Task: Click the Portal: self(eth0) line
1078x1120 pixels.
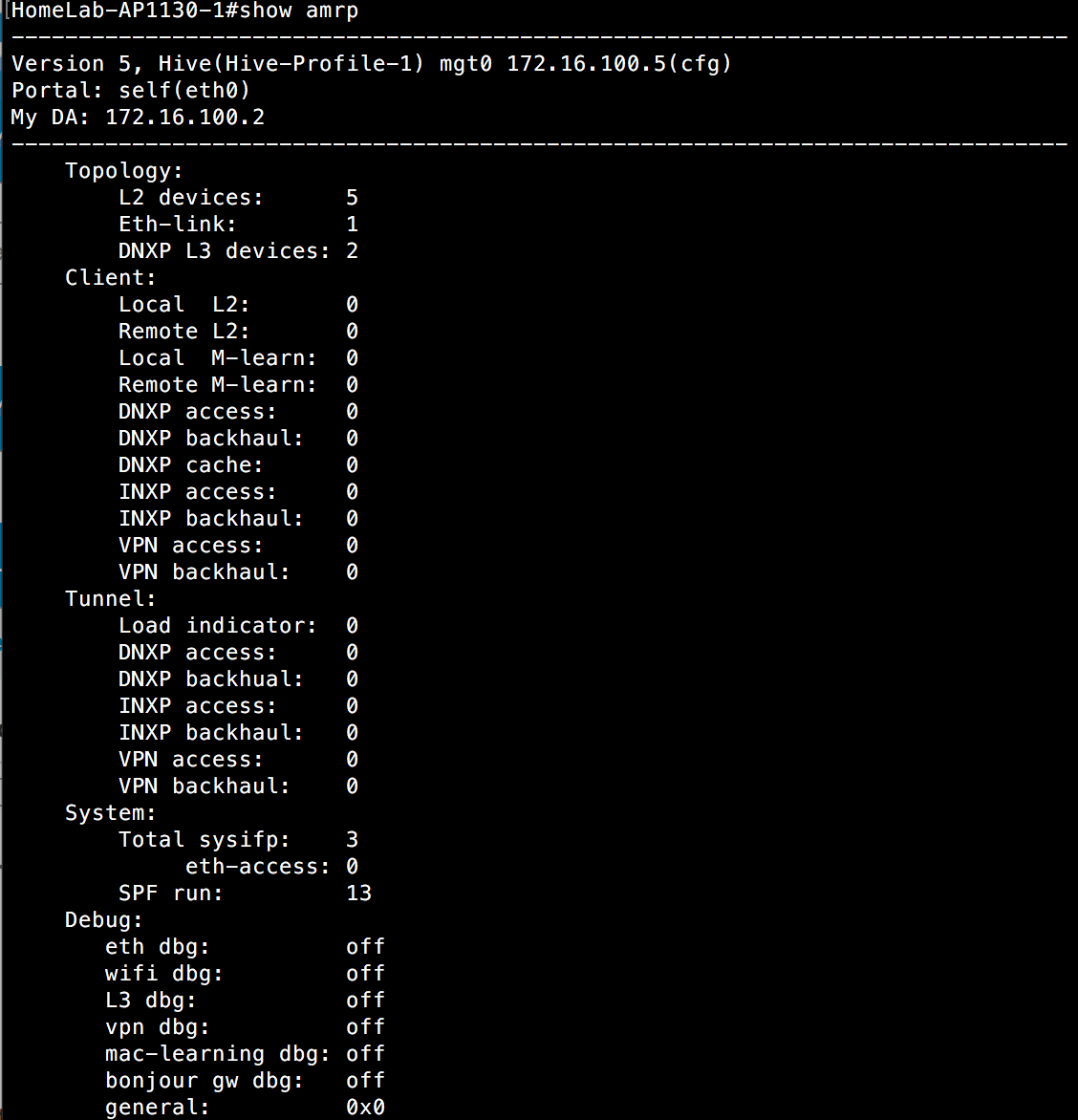Action: (x=131, y=91)
